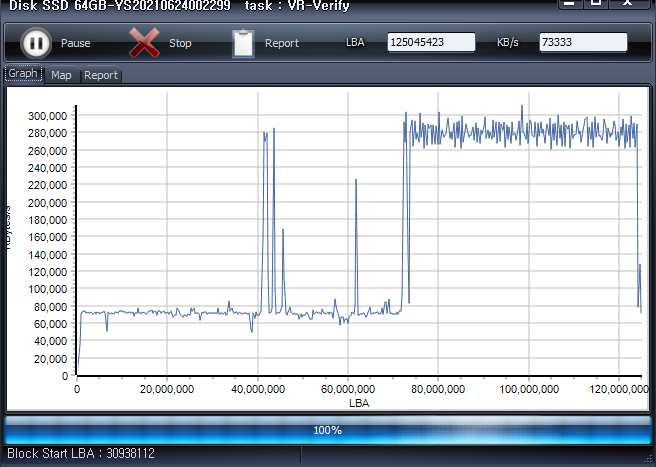Switch to the Graph tab
This screenshot has height=467, width=656.
[x=23, y=74]
